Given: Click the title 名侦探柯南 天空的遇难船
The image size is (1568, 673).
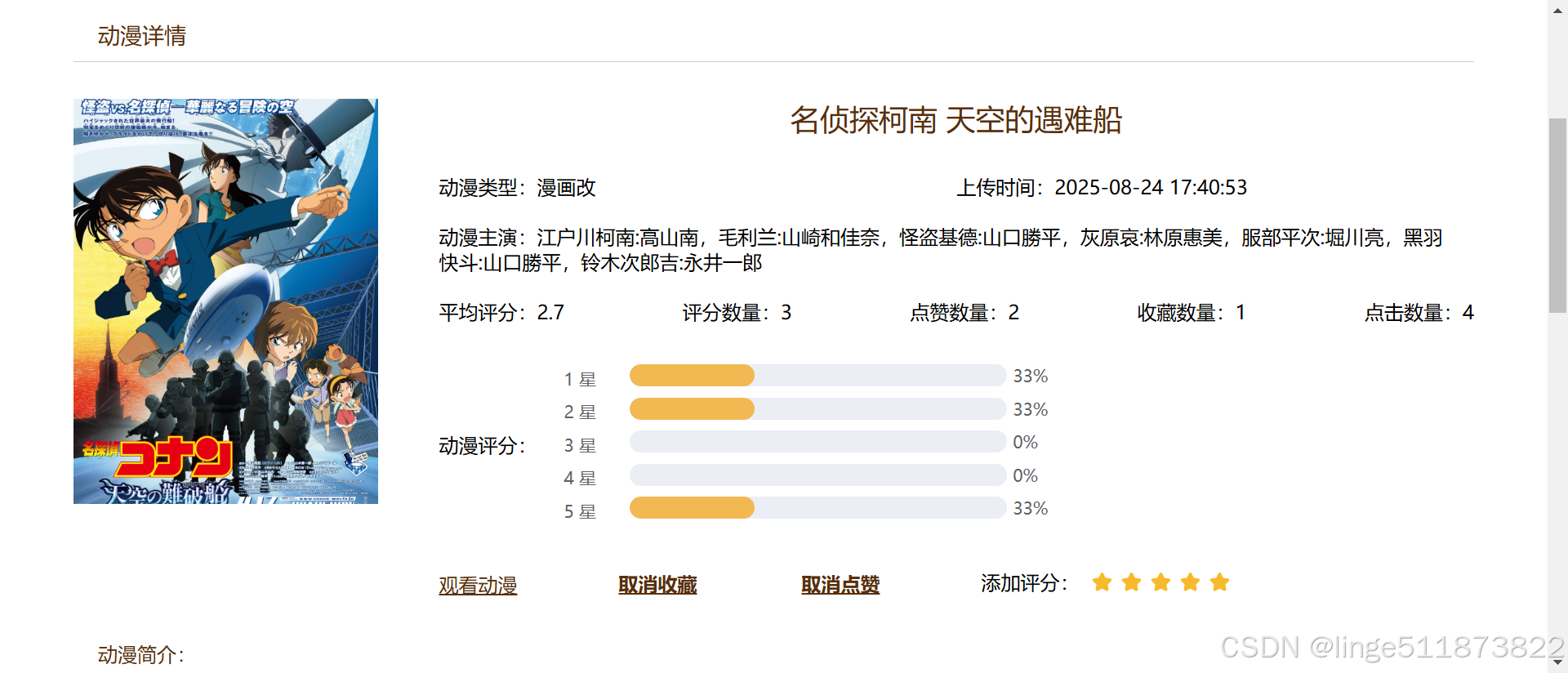Looking at the screenshot, I should pyautogui.click(x=955, y=120).
